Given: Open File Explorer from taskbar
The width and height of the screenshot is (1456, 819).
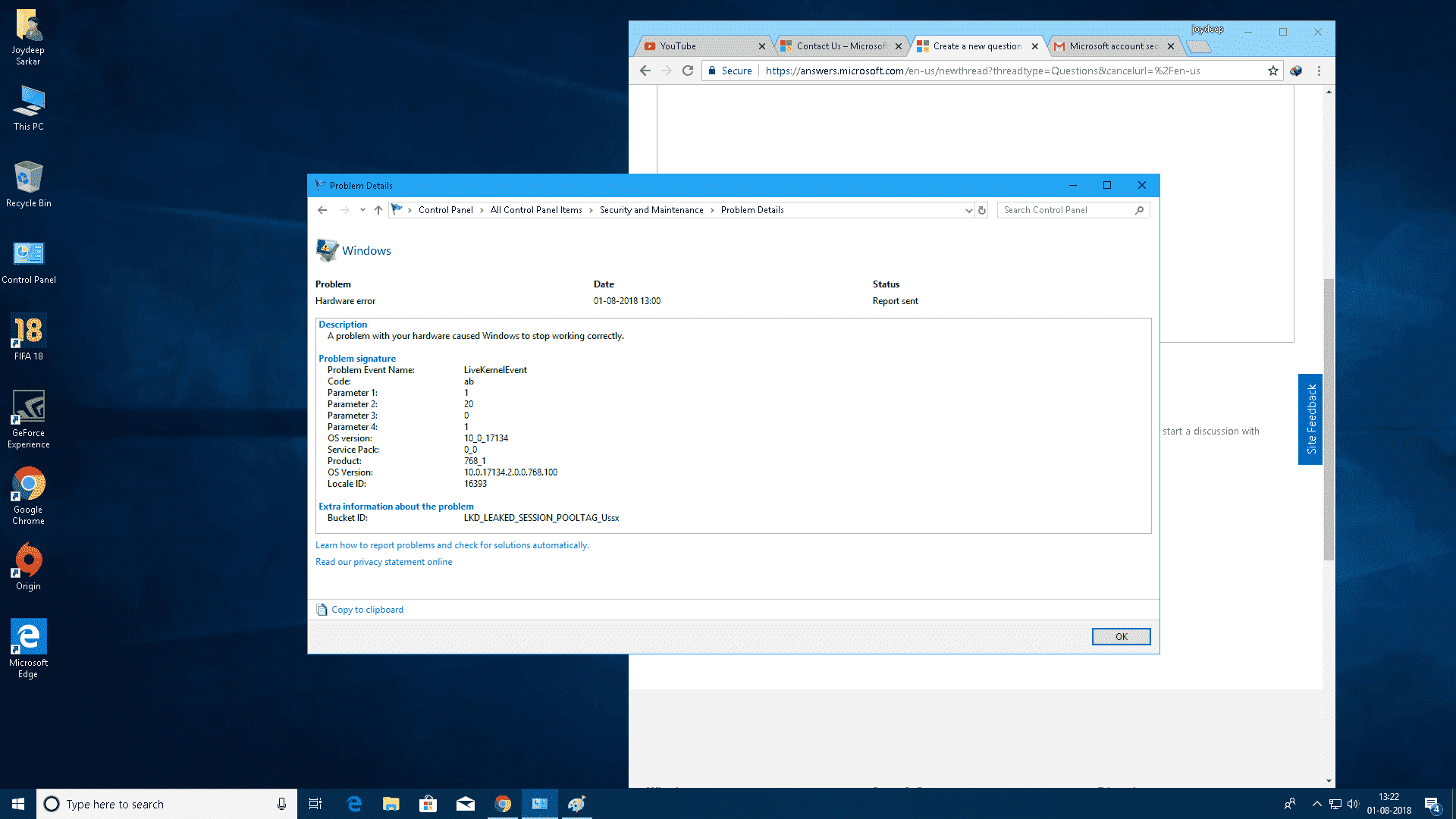Looking at the screenshot, I should click(391, 804).
